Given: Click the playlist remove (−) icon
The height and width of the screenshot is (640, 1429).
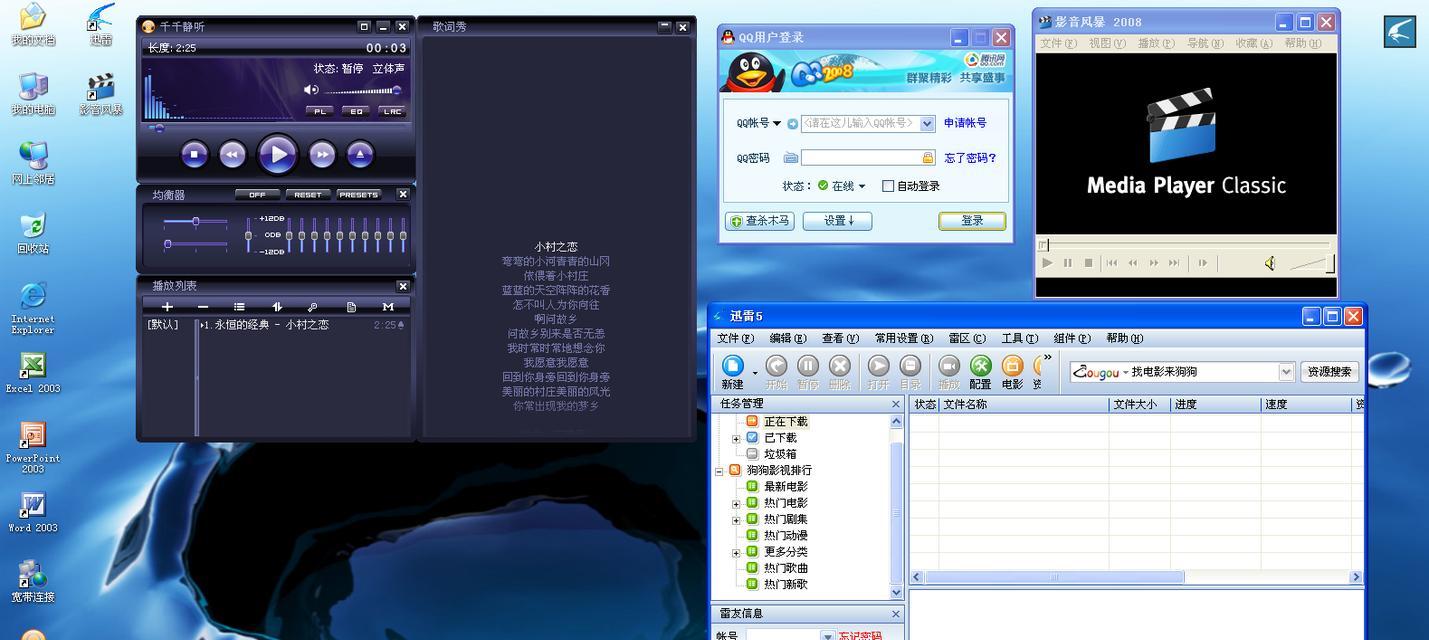Looking at the screenshot, I should [x=203, y=307].
